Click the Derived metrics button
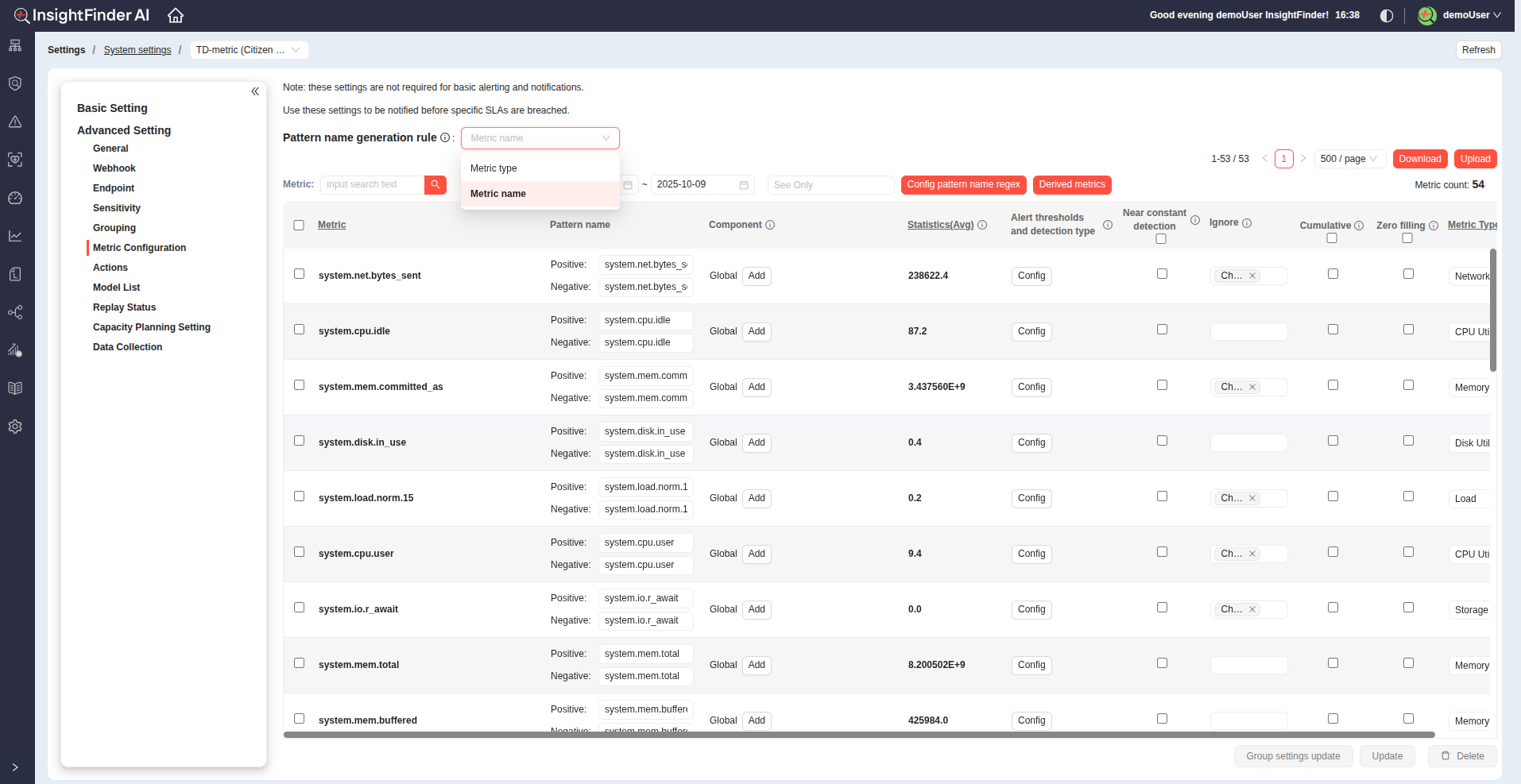This screenshot has width=1521, height=784. (x=1072, y=185)
